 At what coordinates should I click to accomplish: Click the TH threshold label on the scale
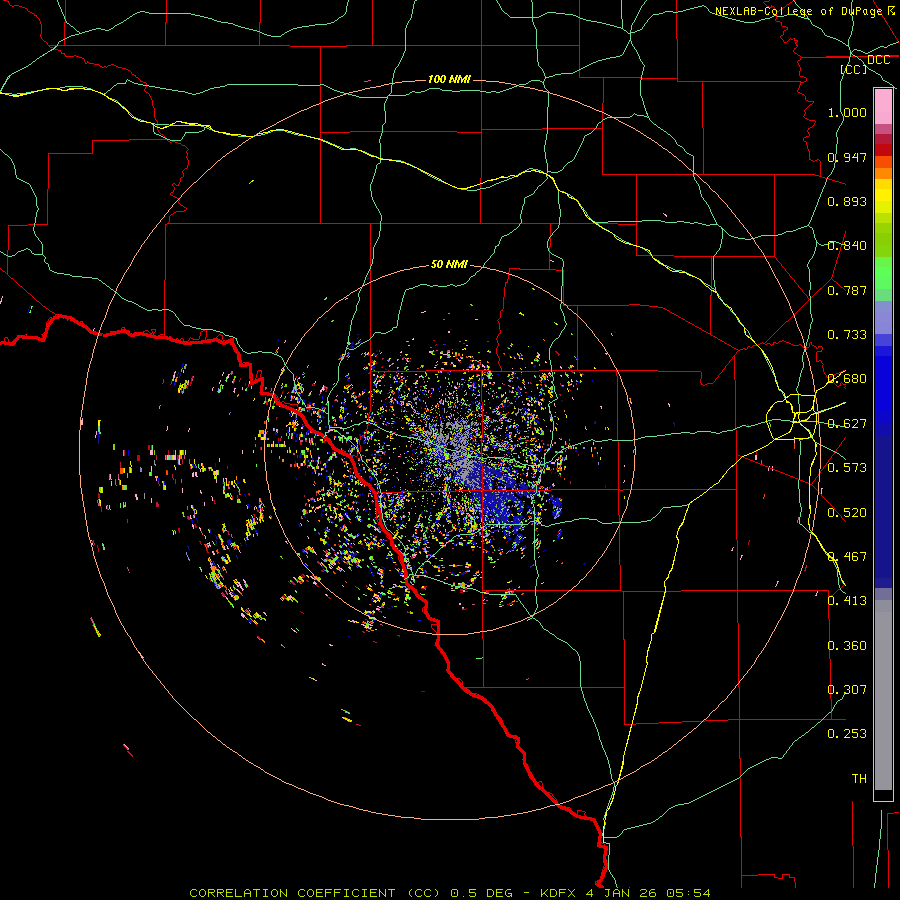tap(859, 778)
